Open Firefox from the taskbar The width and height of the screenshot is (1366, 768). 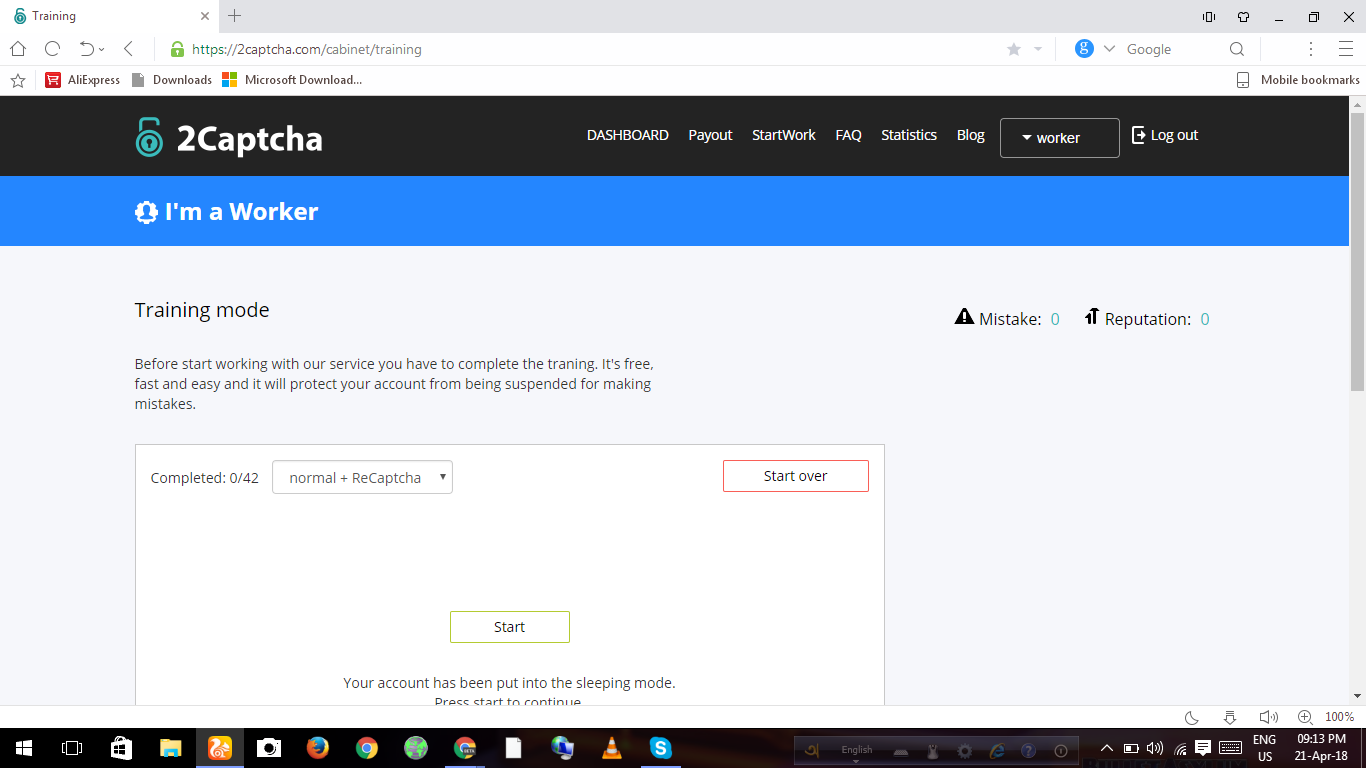[318, 747]
